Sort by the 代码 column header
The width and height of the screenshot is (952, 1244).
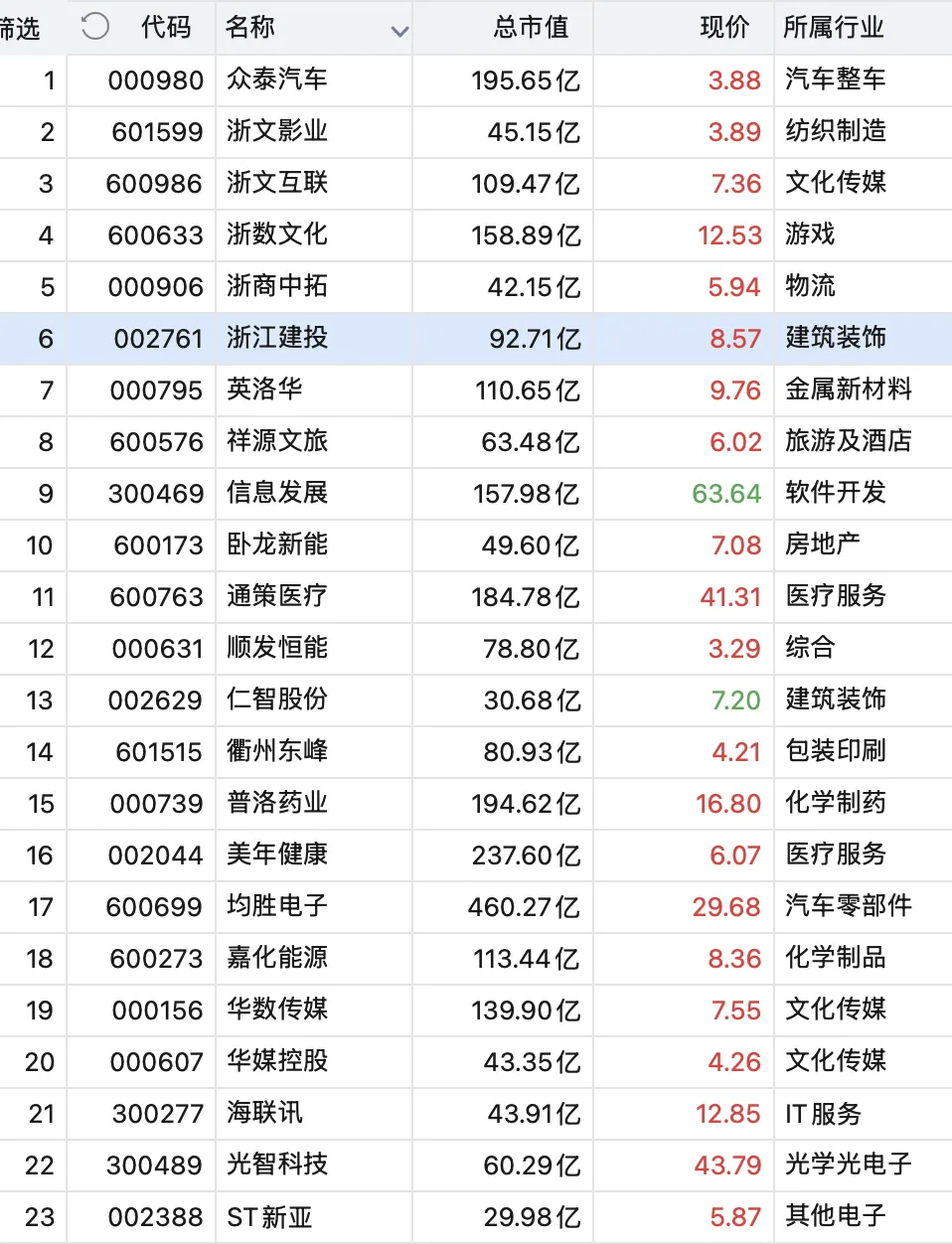pyautogui.click(x=166, y=27)
